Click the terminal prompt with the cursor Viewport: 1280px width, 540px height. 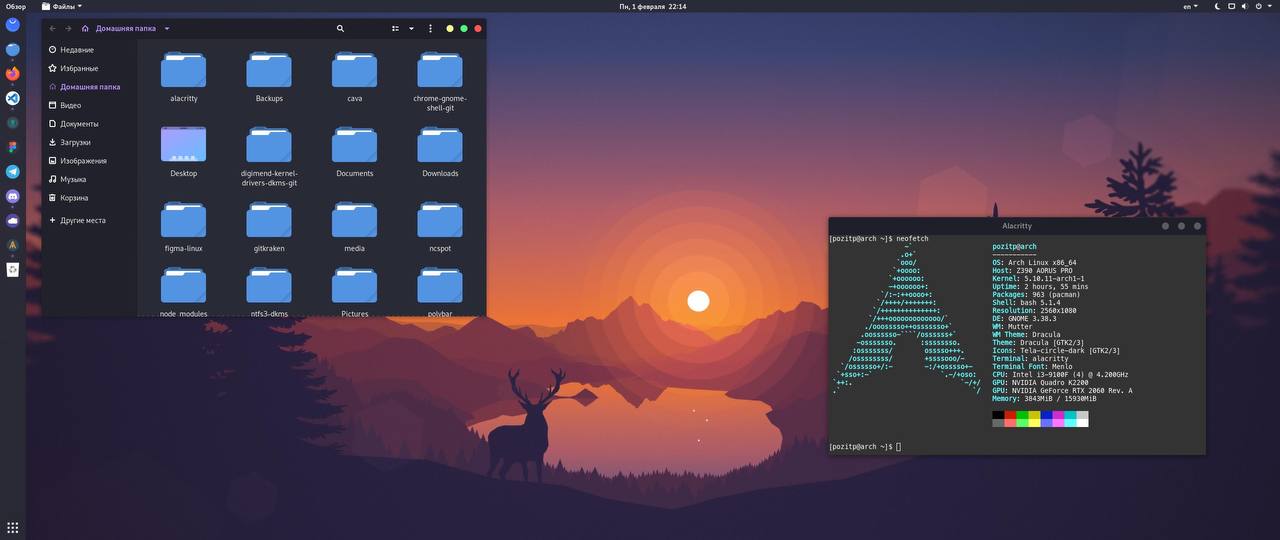pos(865,446)
